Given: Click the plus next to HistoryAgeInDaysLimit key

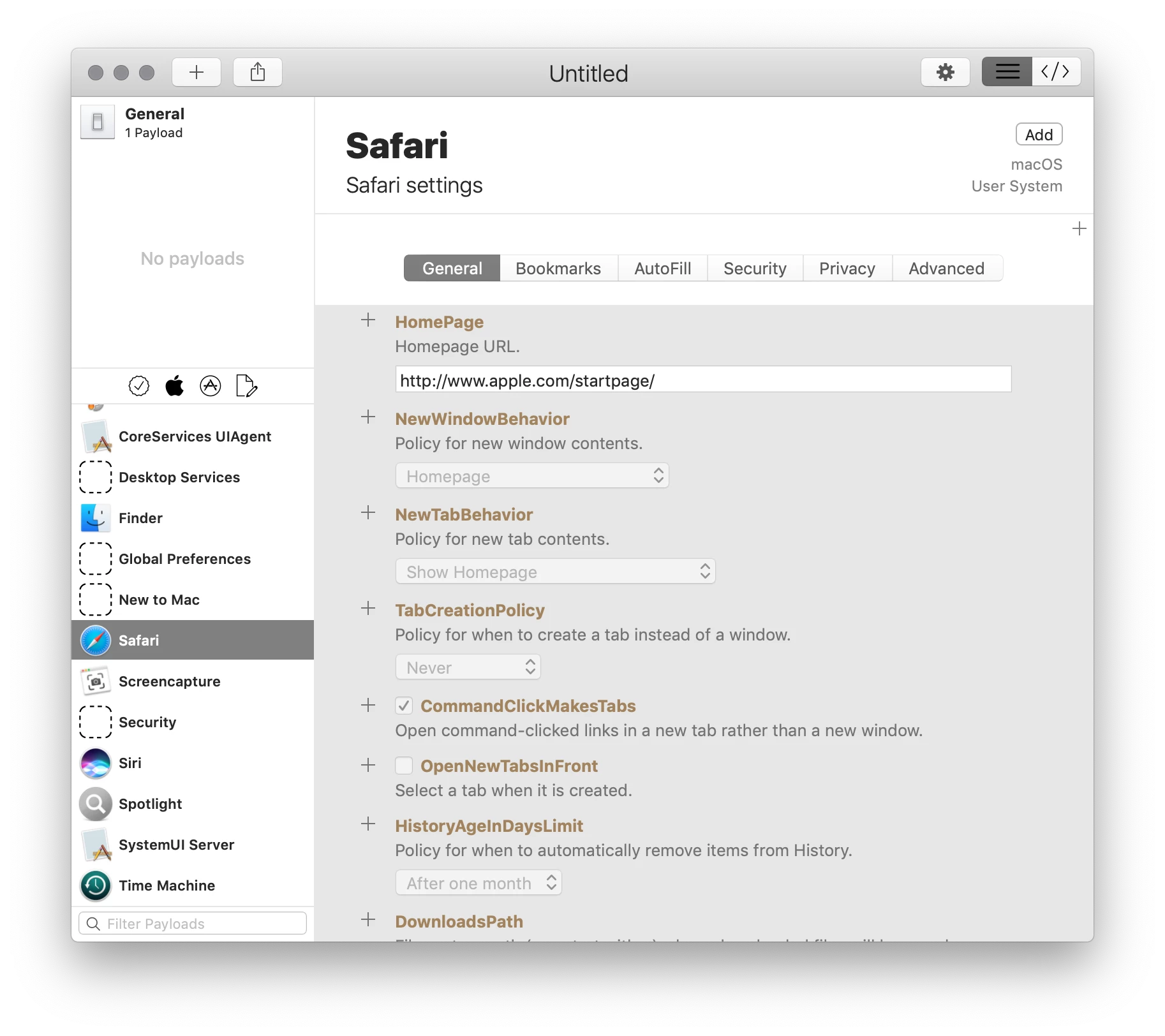Looking at the screenshot, I should [x=368, y=824].
